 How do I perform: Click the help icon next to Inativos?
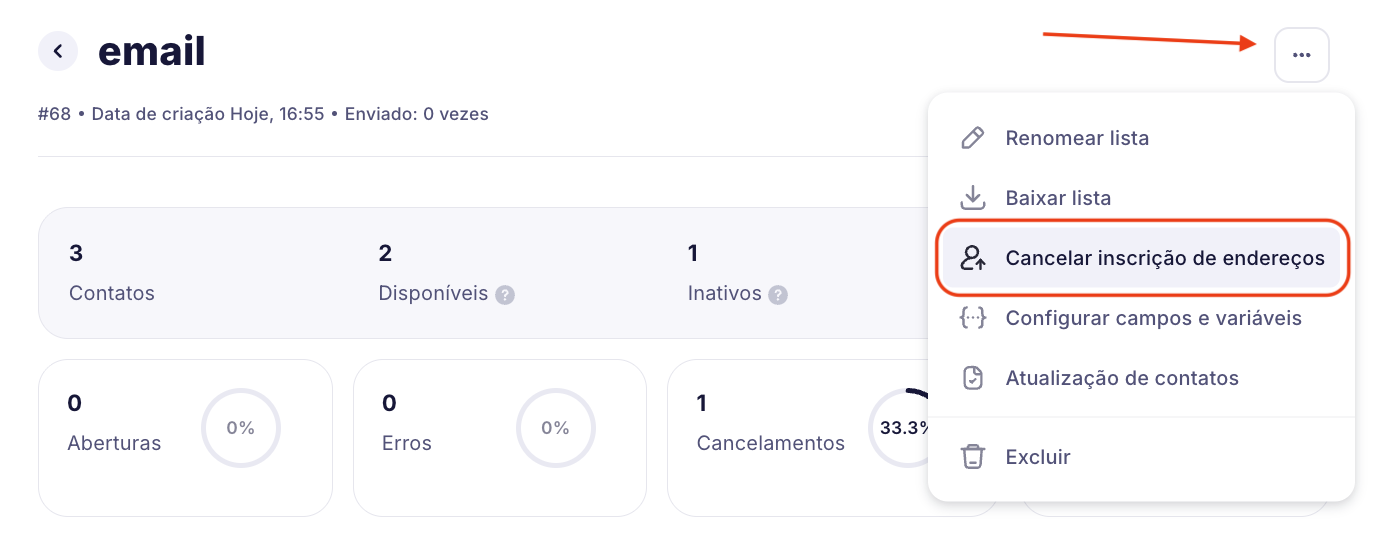click(778, 295)
